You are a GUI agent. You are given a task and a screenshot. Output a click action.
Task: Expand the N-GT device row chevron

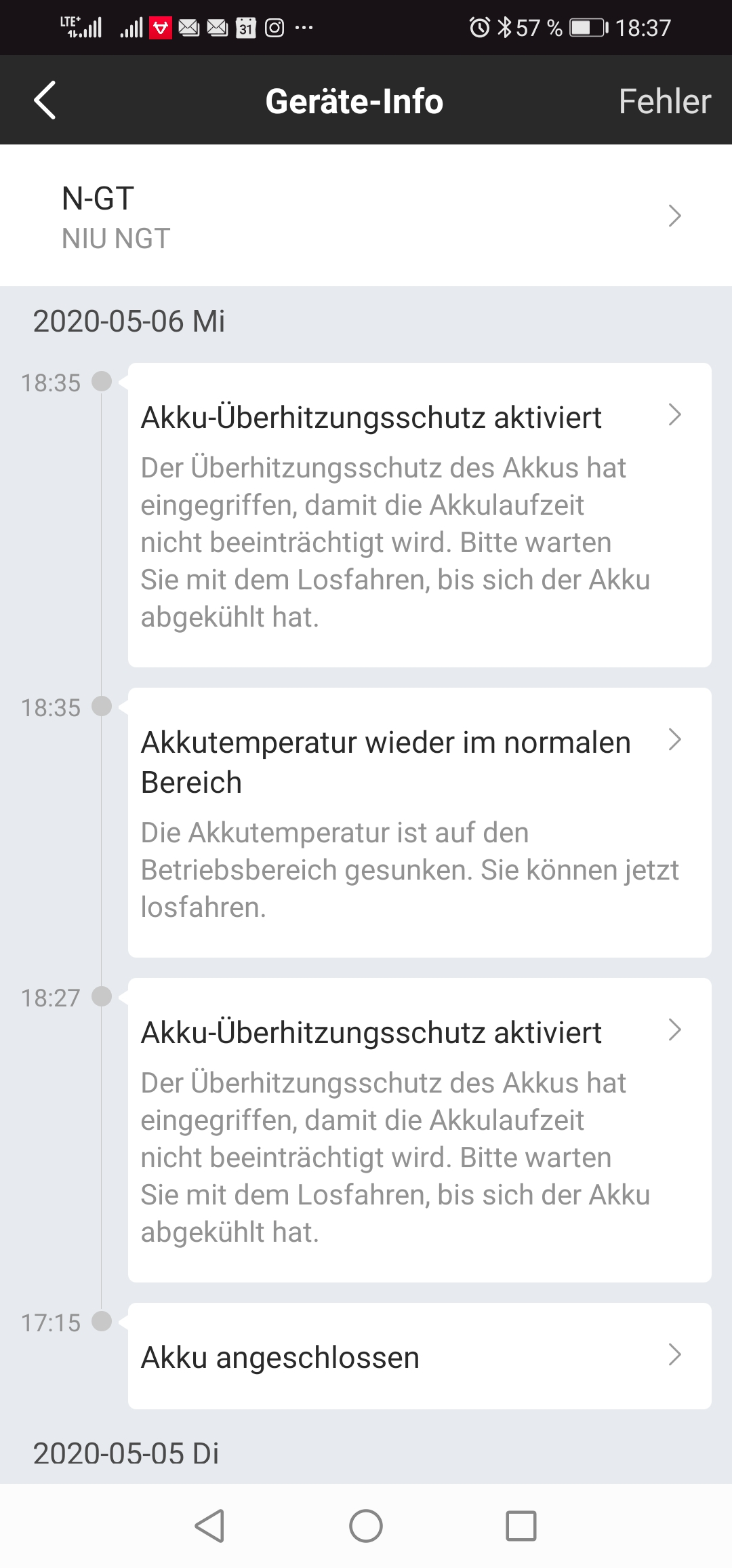tap(674, 216)
